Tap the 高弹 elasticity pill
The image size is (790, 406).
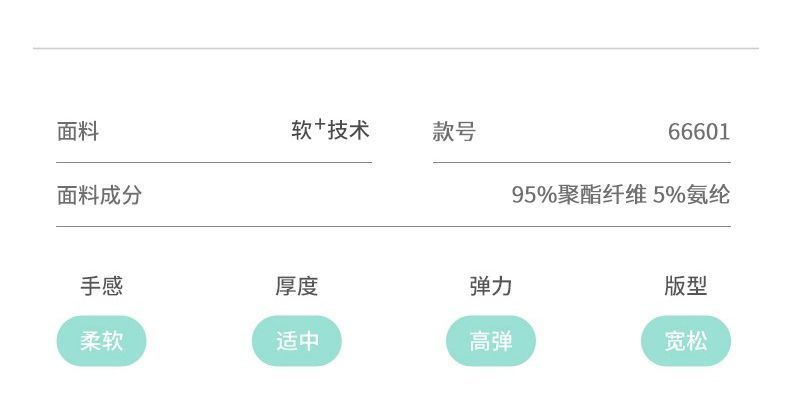(x=491, y=341)
